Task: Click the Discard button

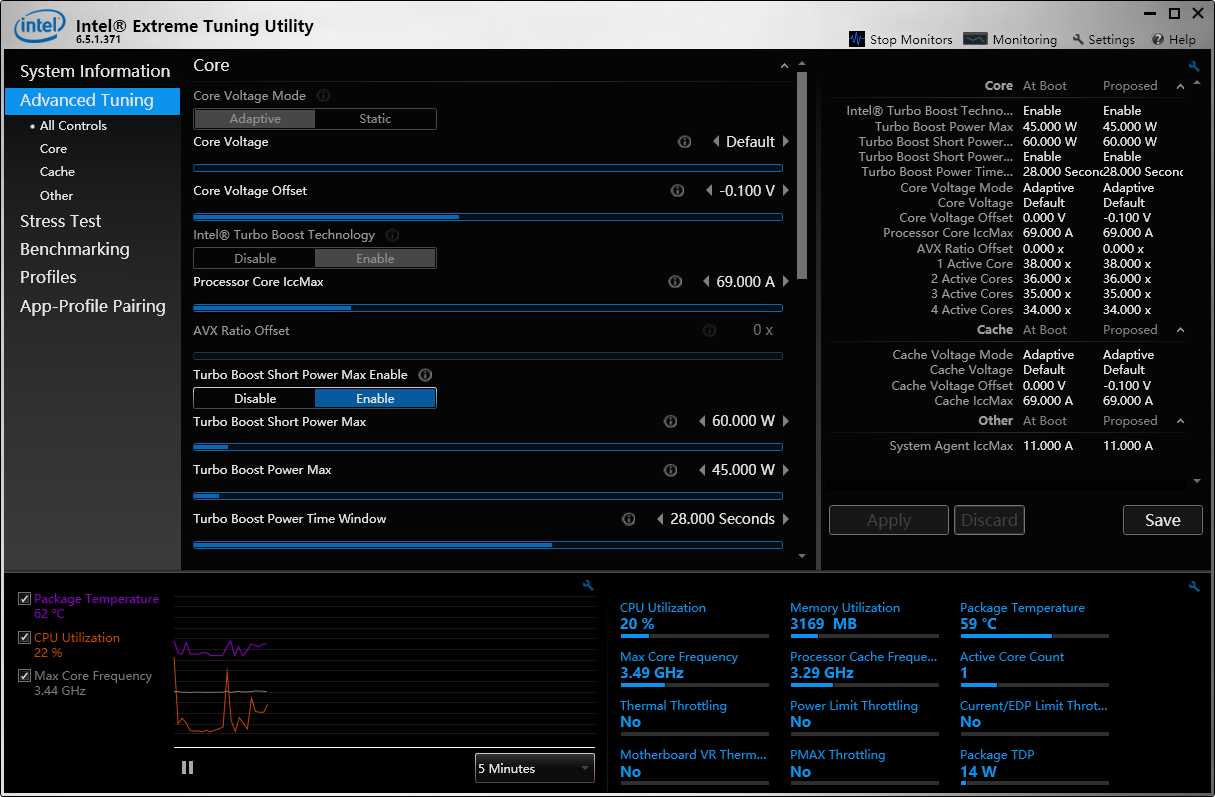Action: (x=990, y=520)
